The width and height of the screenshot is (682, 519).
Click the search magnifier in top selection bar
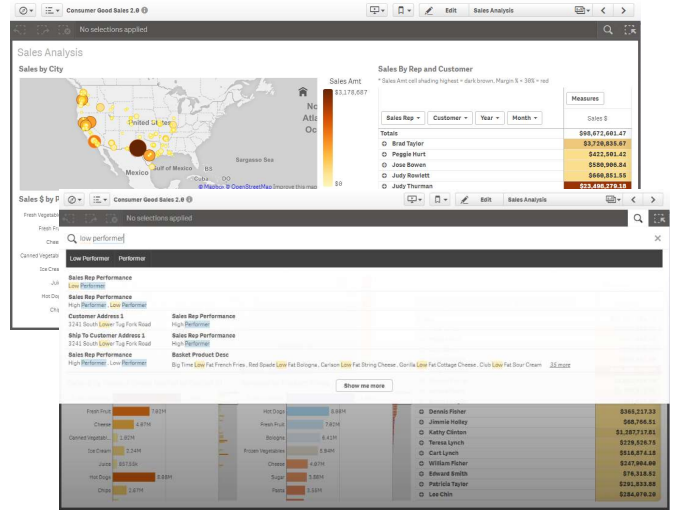coord(607,30)
